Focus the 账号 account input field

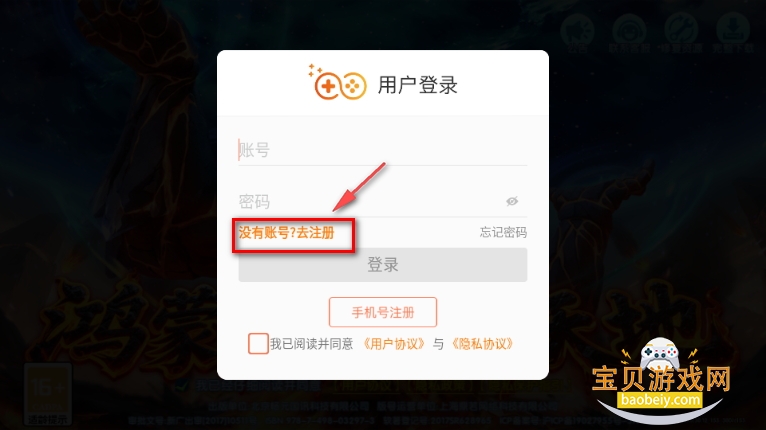click(x=383, y=150)
